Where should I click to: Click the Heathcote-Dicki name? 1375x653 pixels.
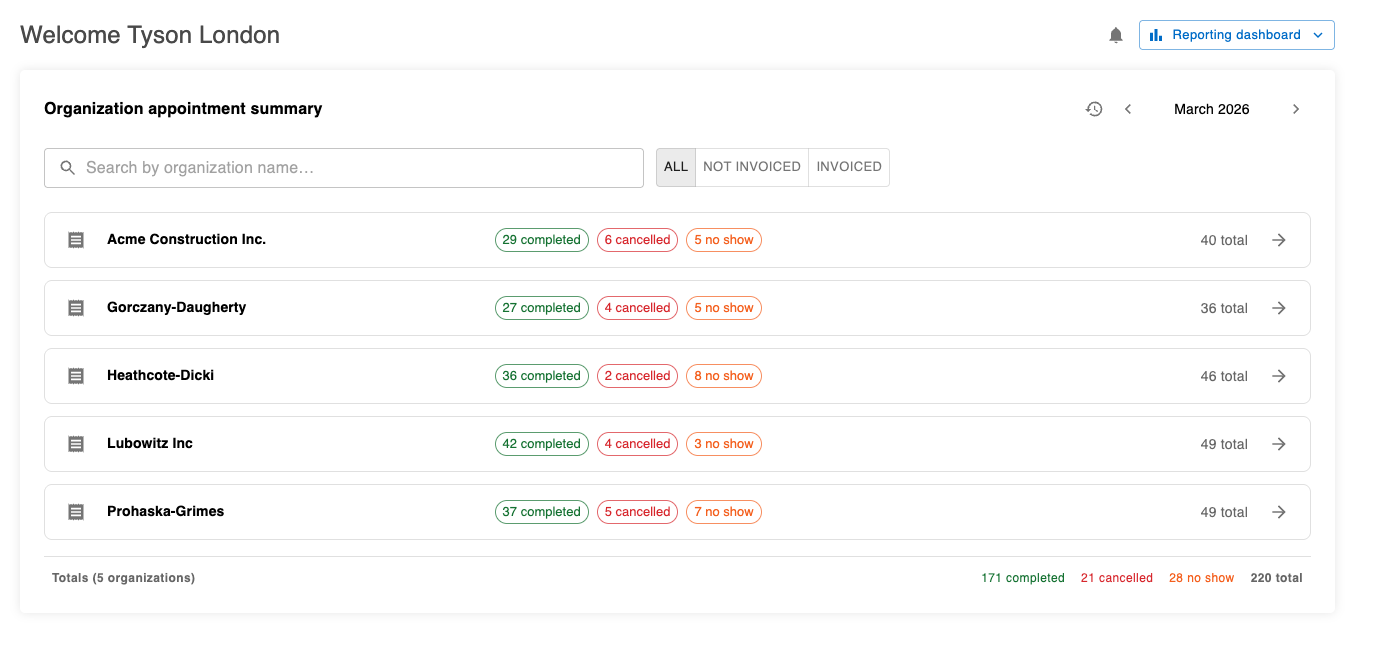[x=160, y=376]
